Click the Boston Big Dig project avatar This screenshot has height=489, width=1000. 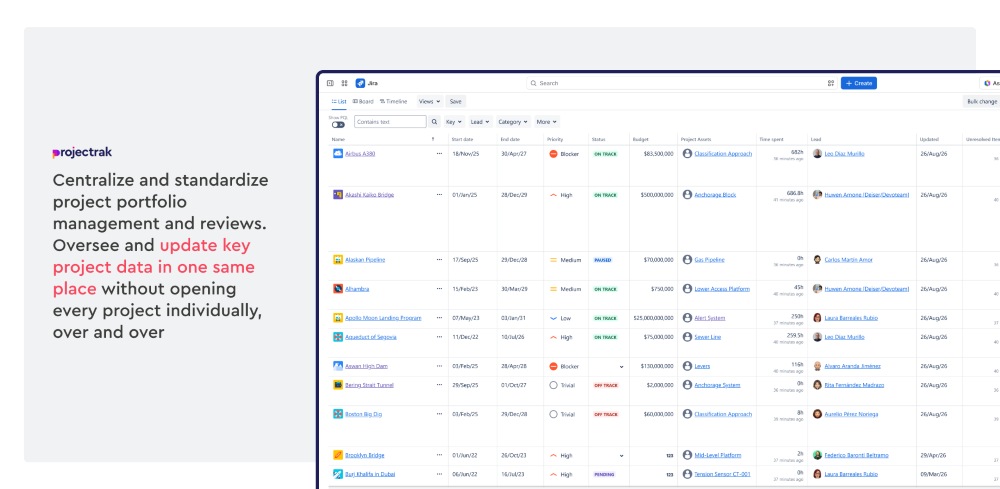pos(338,414)
